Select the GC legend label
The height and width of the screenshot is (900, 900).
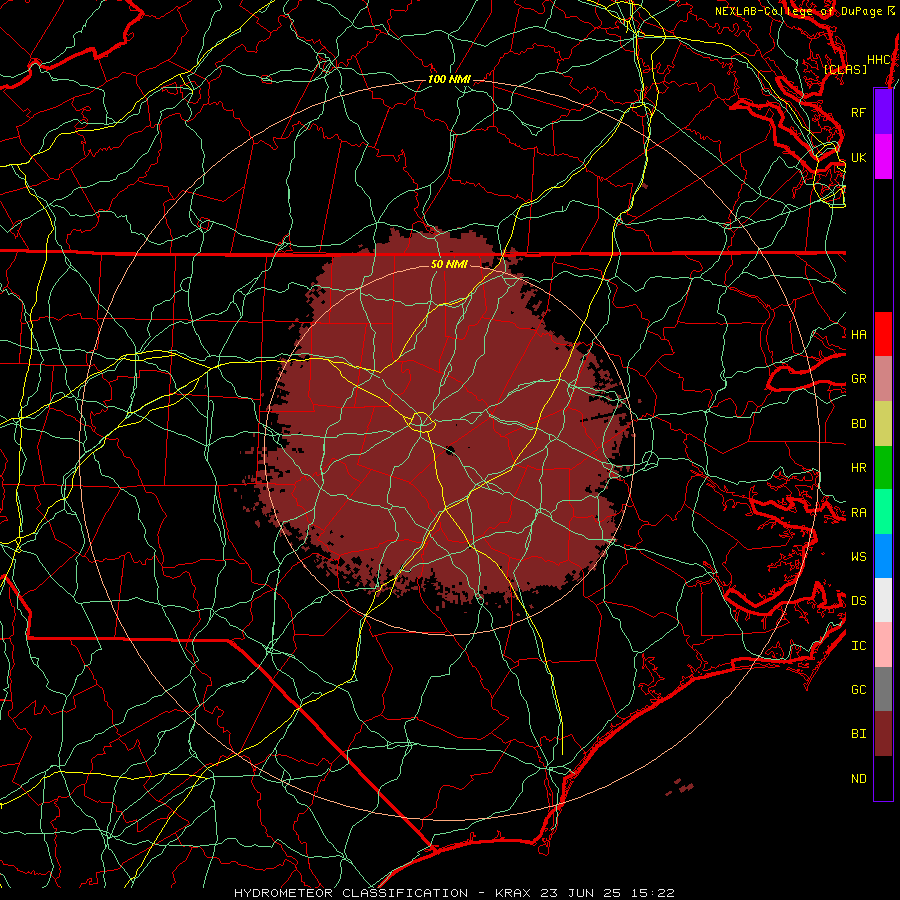coord(859,689)
